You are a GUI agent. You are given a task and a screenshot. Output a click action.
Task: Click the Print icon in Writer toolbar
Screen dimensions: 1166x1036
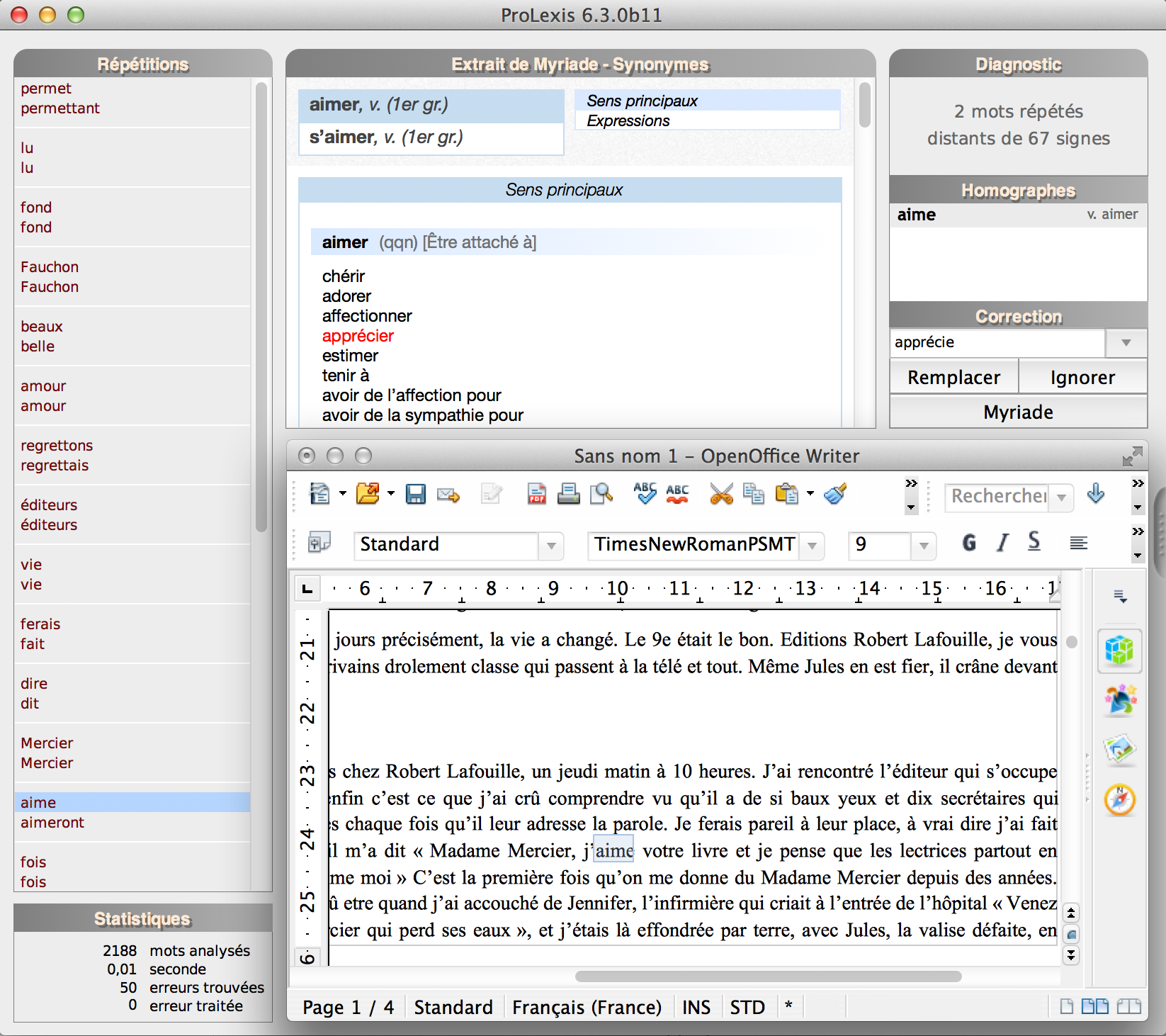[x=568, y=493]
